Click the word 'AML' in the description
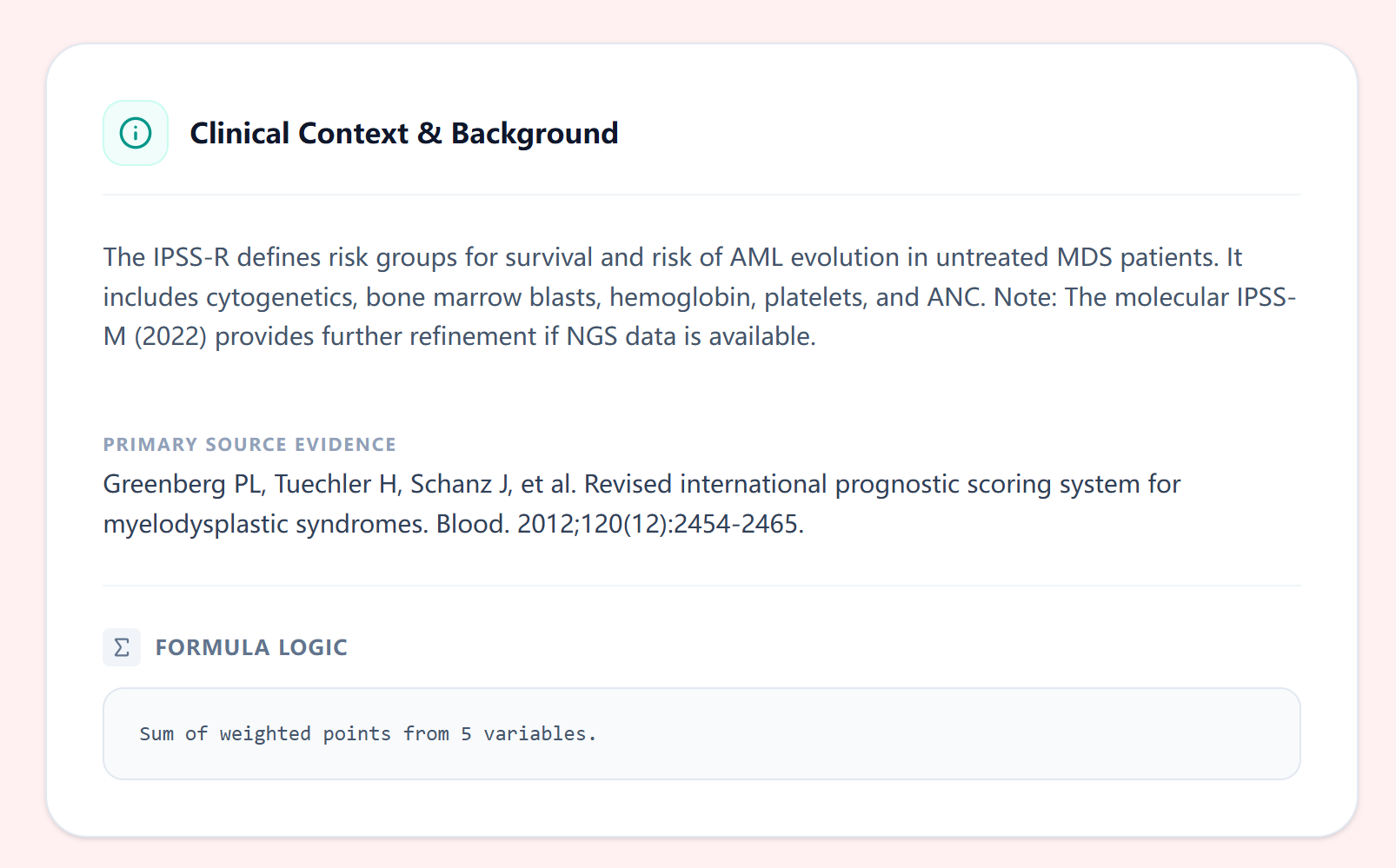1396x868 pixels. (756, 257)
